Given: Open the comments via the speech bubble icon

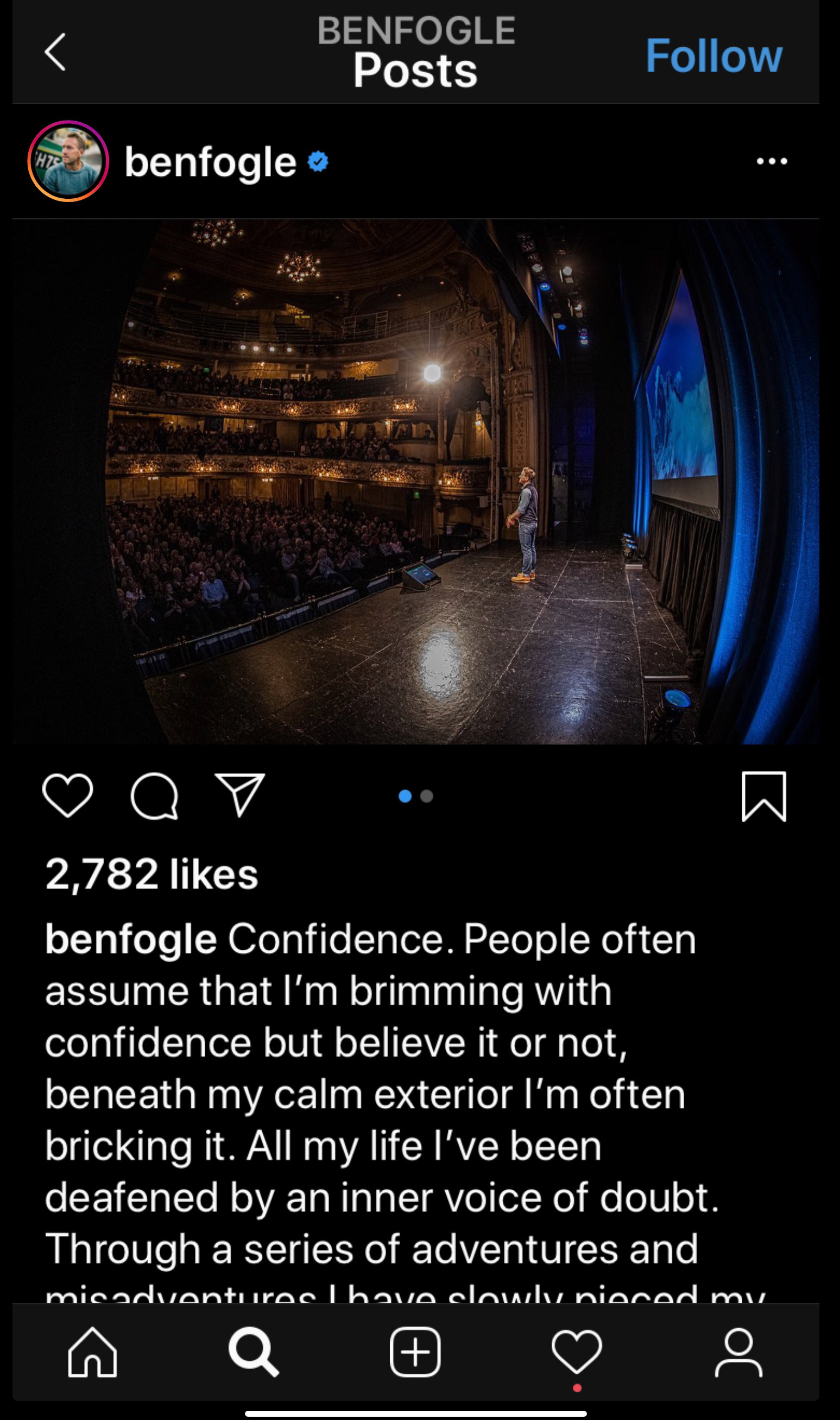Looking at the screenshot, I should pyautogui.click(x=155, y=796).
